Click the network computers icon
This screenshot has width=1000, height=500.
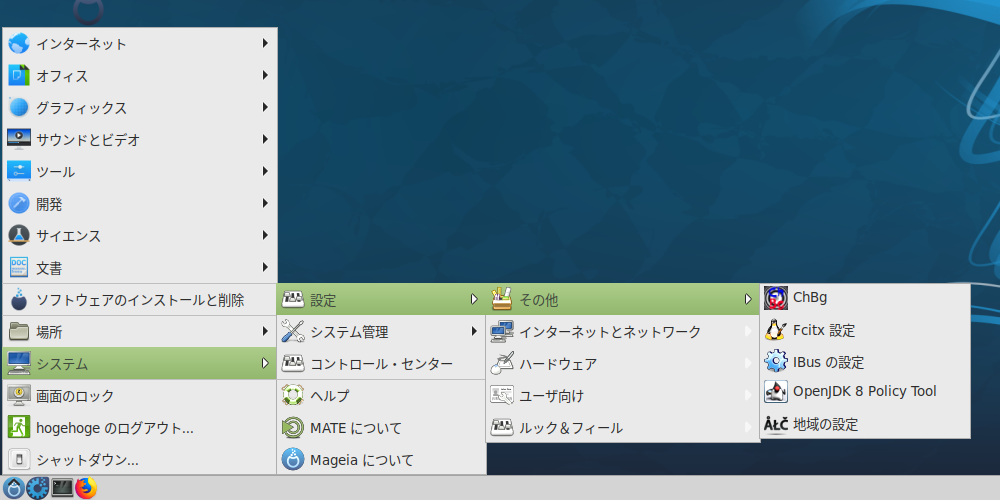point(502,332)
